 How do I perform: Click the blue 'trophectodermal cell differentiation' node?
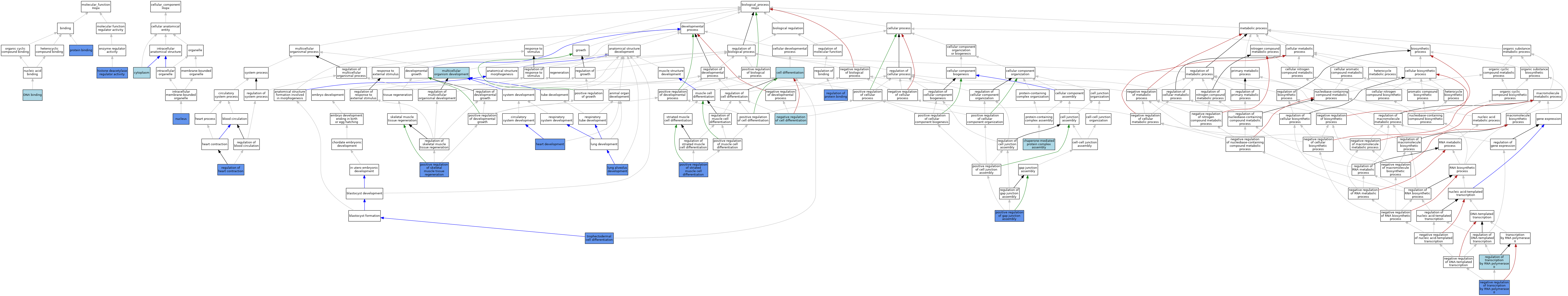coord(599,238)
